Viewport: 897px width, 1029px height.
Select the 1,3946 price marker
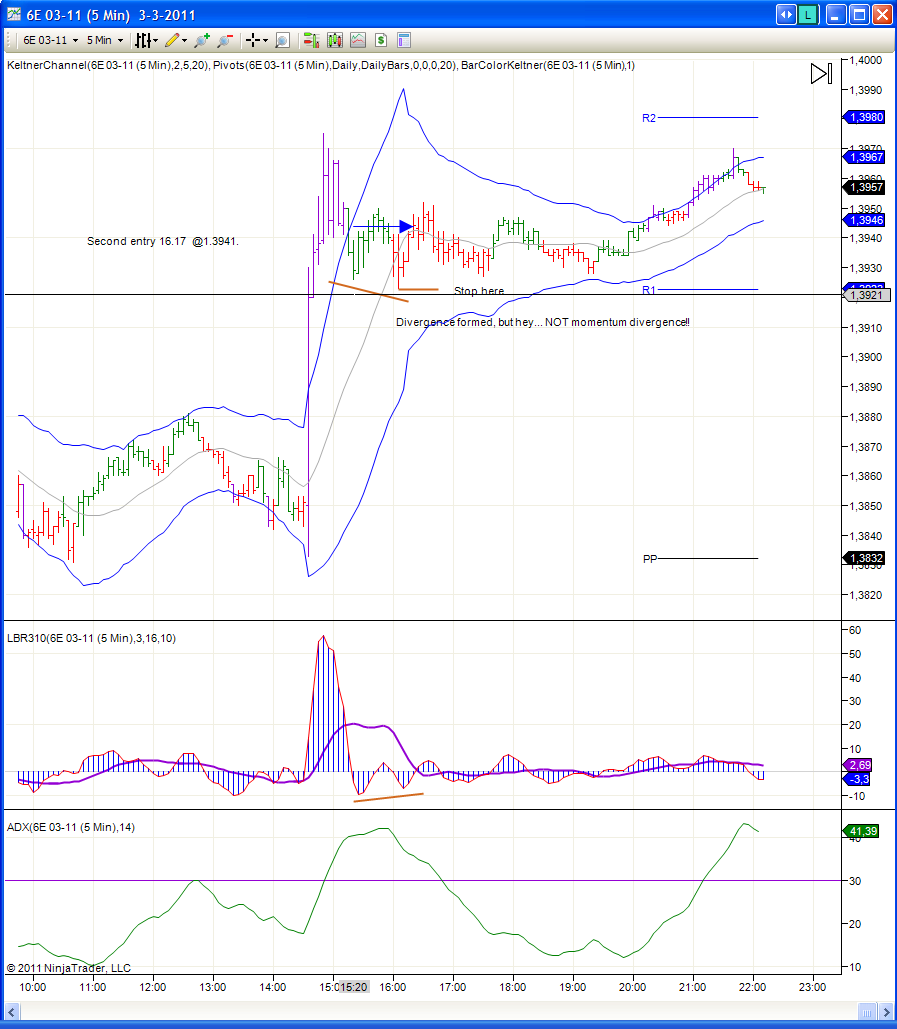(x=864, y=220)
